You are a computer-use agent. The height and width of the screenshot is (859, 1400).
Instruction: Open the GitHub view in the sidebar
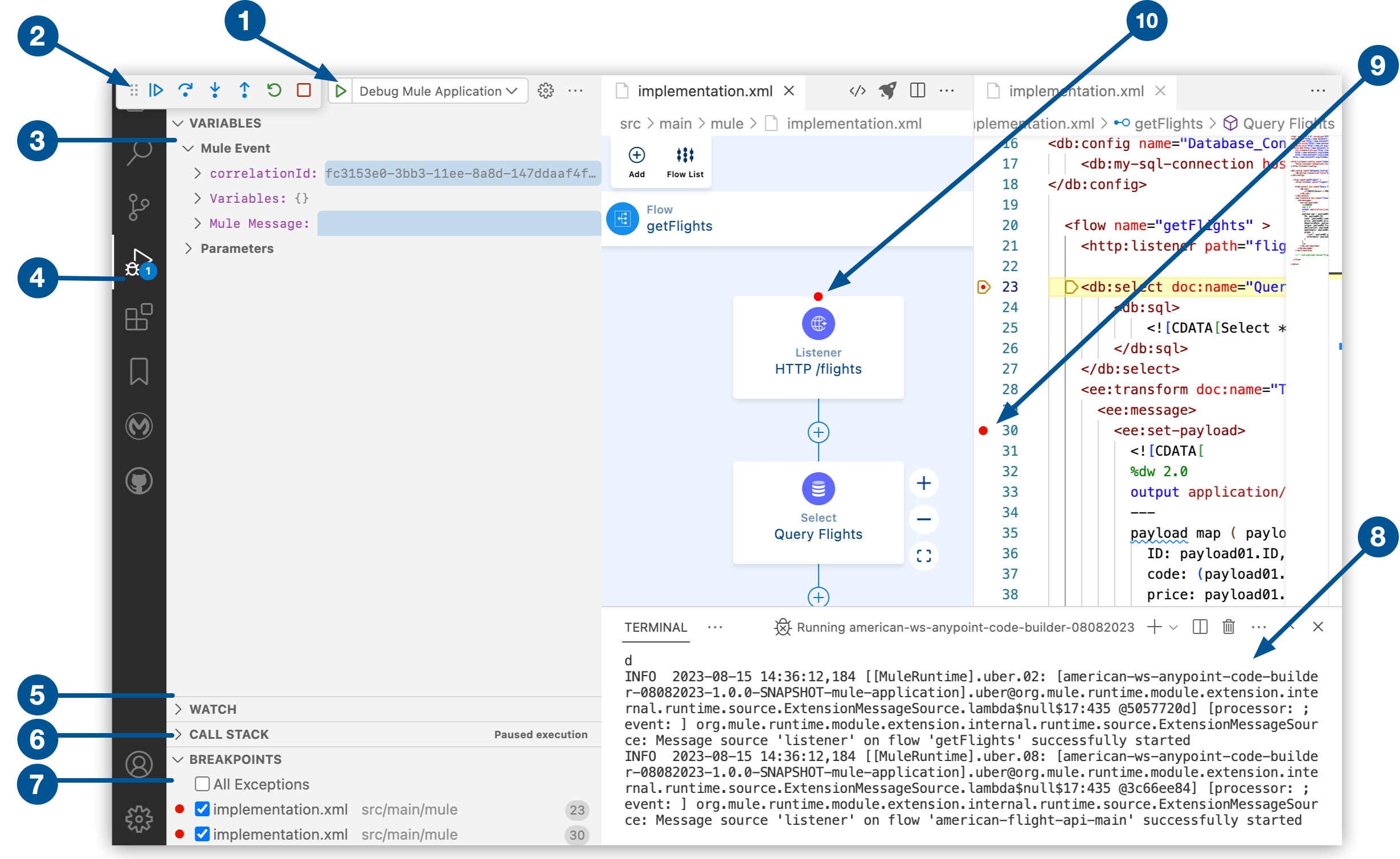[138, 480]
